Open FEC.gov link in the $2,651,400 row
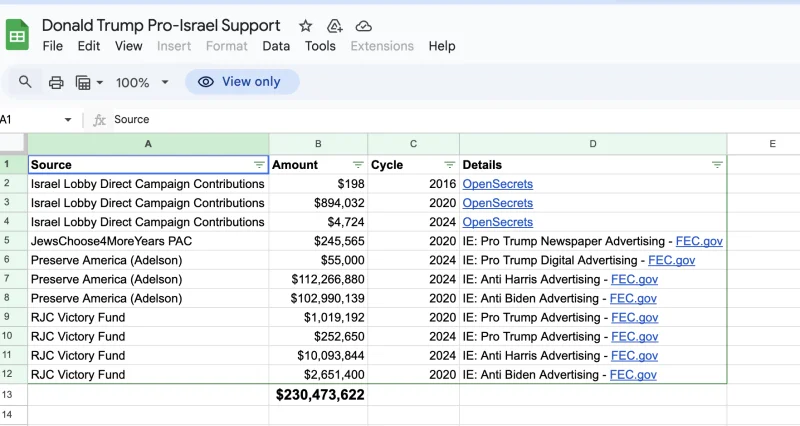The height and width of the screenshot is (426, 800). 633,375
